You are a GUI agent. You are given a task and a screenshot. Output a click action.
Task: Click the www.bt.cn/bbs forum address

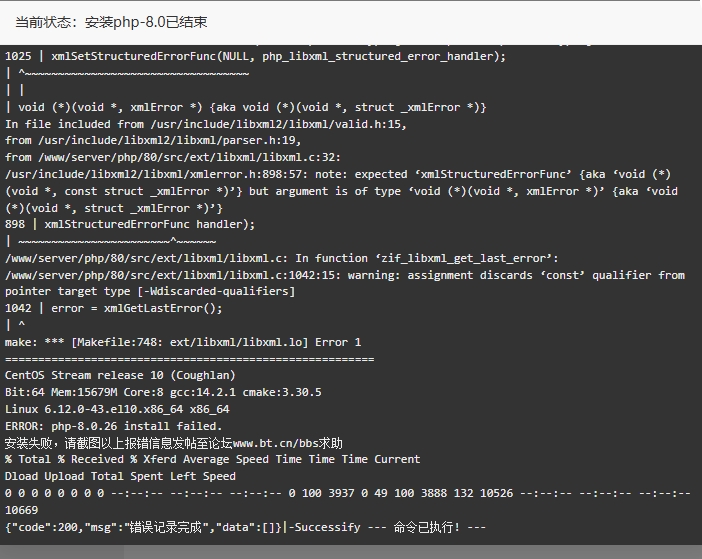pyautogui.click(x=274, y=443)
